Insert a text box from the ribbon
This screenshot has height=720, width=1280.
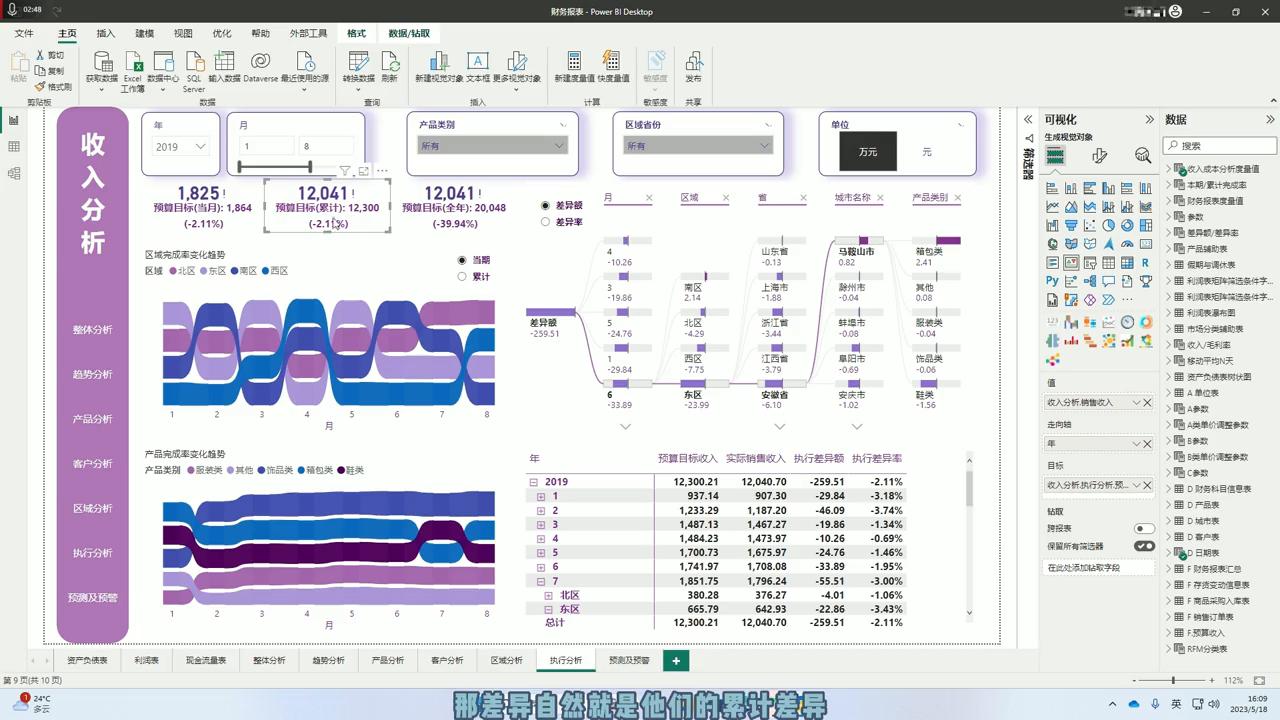tap(478, 62)
